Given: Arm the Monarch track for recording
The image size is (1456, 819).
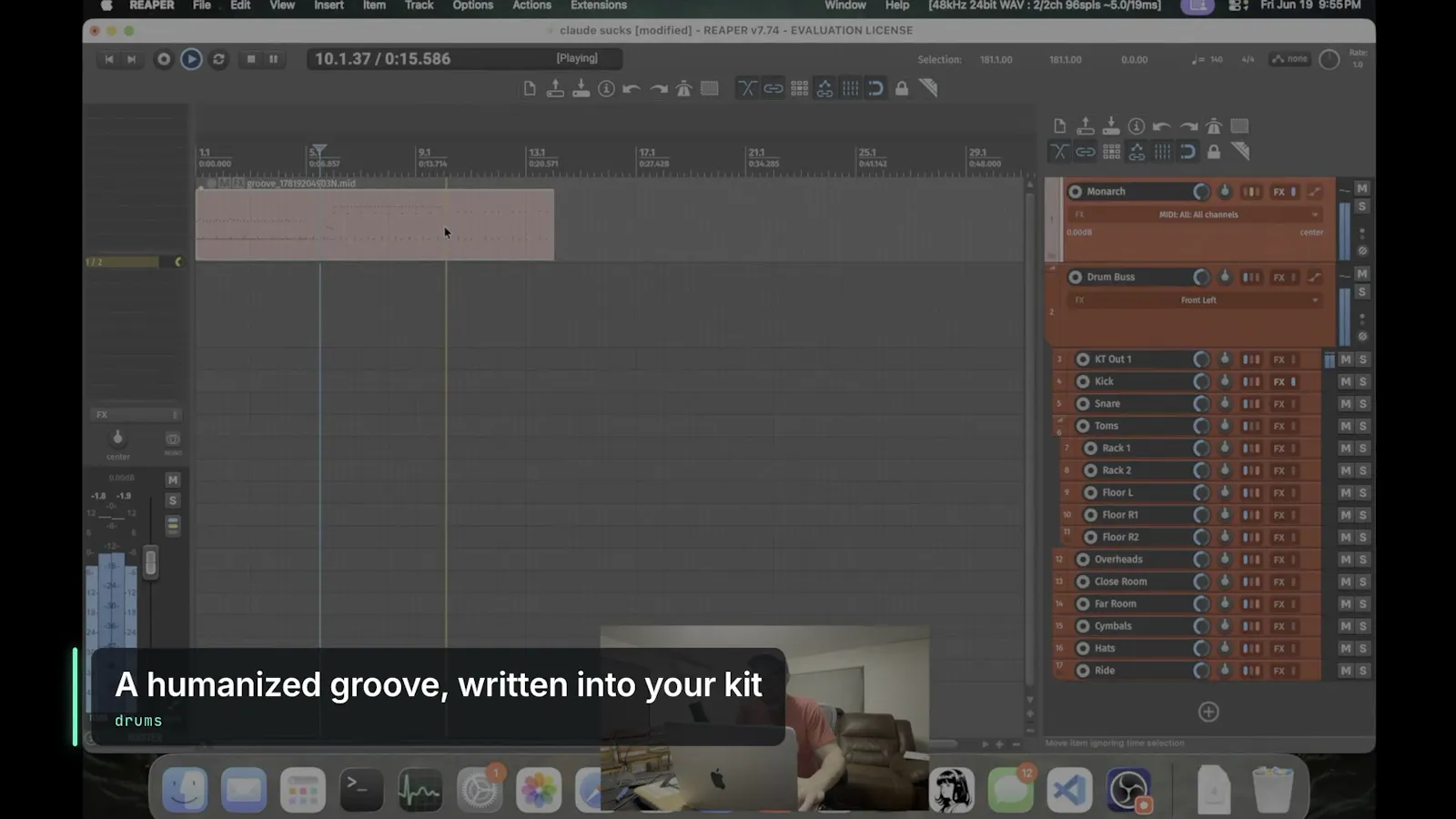Looking at the screenshot, I should (x=1076, y=191).
